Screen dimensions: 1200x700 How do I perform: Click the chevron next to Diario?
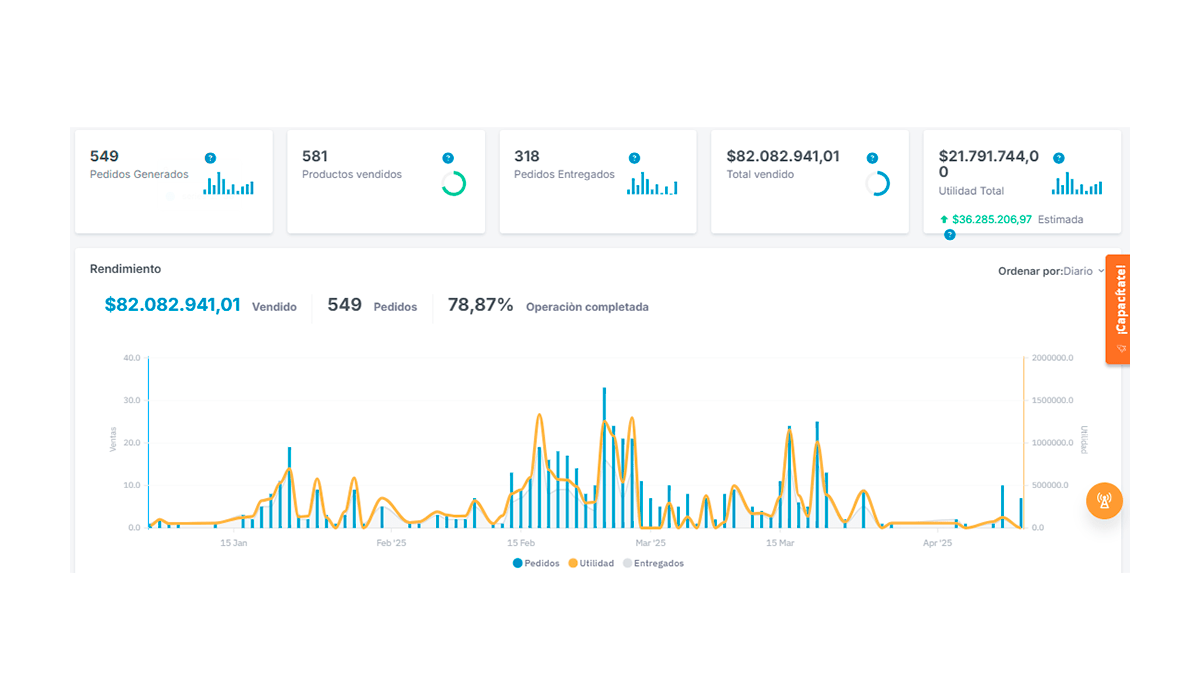(x=1101, y=271)
